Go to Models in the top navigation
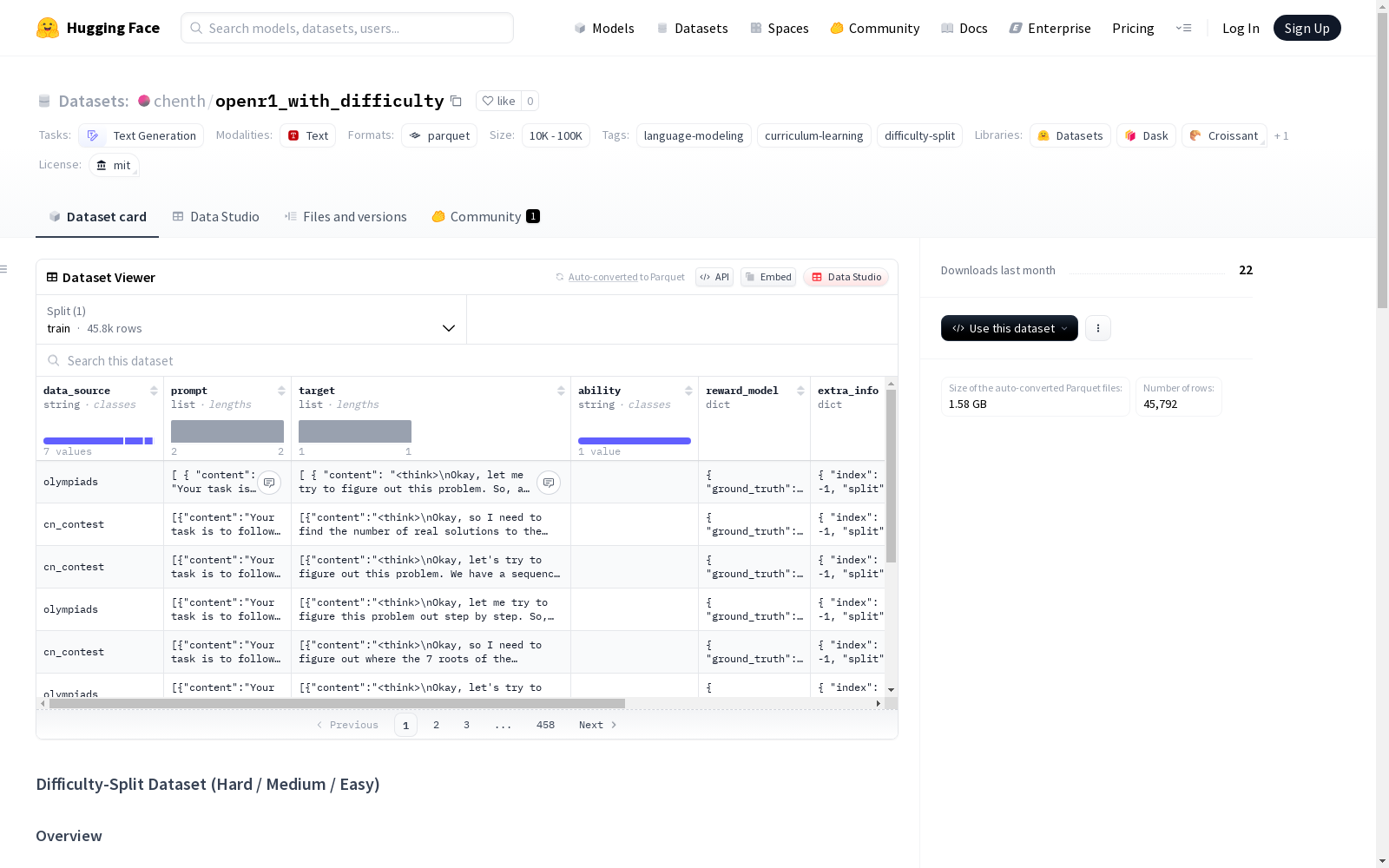This screenshot has height=868, width=1389. [604, 28]
